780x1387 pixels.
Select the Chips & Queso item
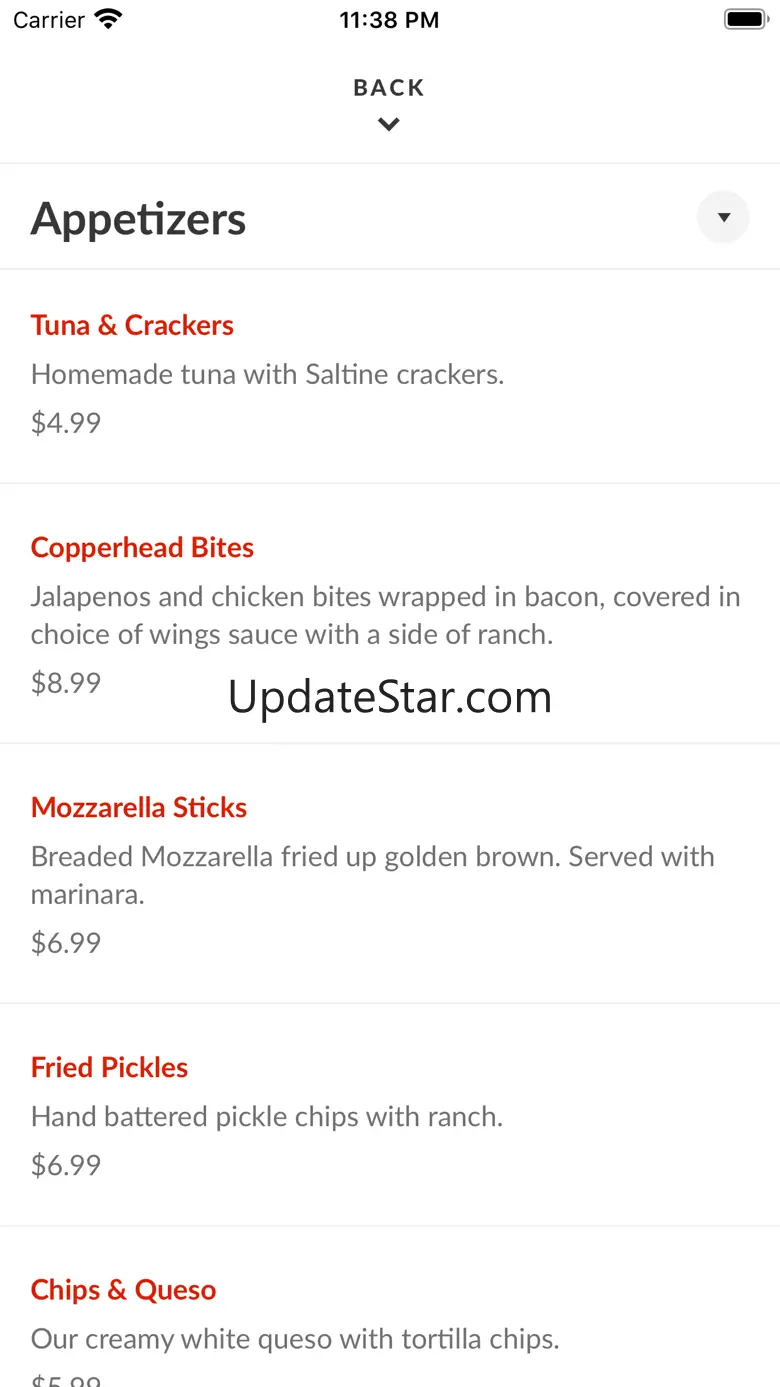123,1290
